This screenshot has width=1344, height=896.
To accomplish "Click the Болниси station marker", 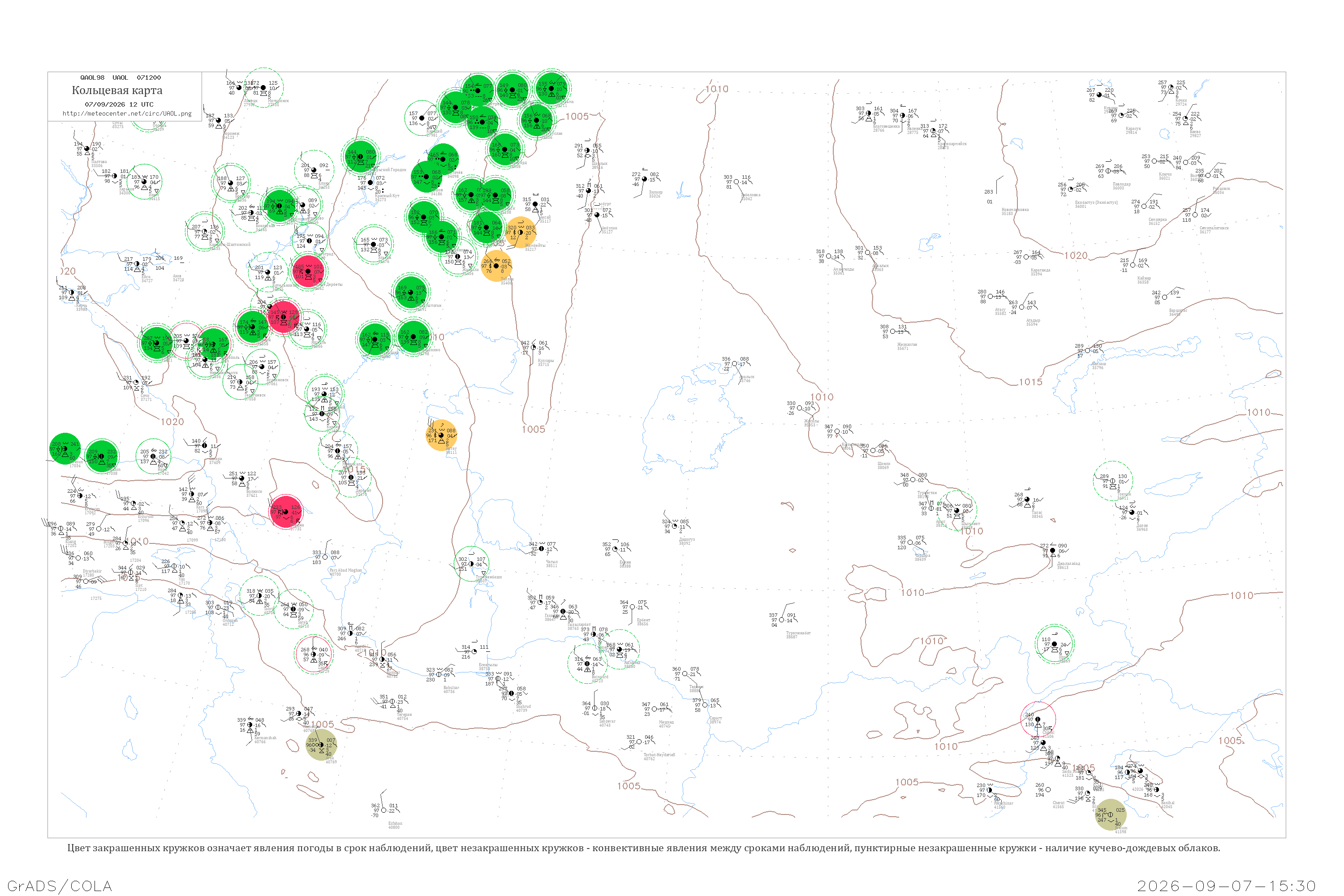I will point(242,478).
